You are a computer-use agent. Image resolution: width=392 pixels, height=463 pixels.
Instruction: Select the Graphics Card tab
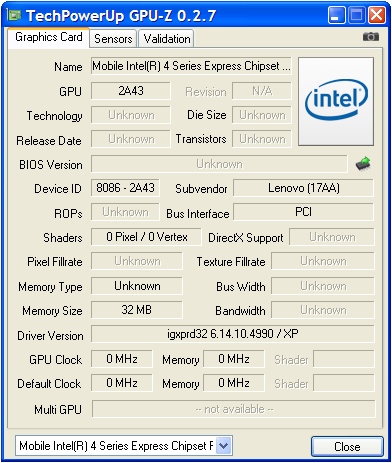pyautogui.click(x=49, y=37)
